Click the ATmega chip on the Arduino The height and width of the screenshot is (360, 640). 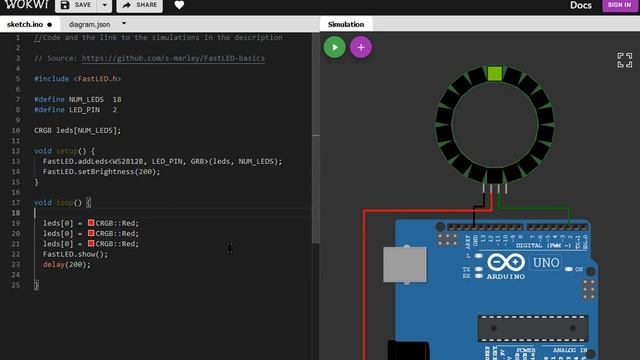coord(533,328)
